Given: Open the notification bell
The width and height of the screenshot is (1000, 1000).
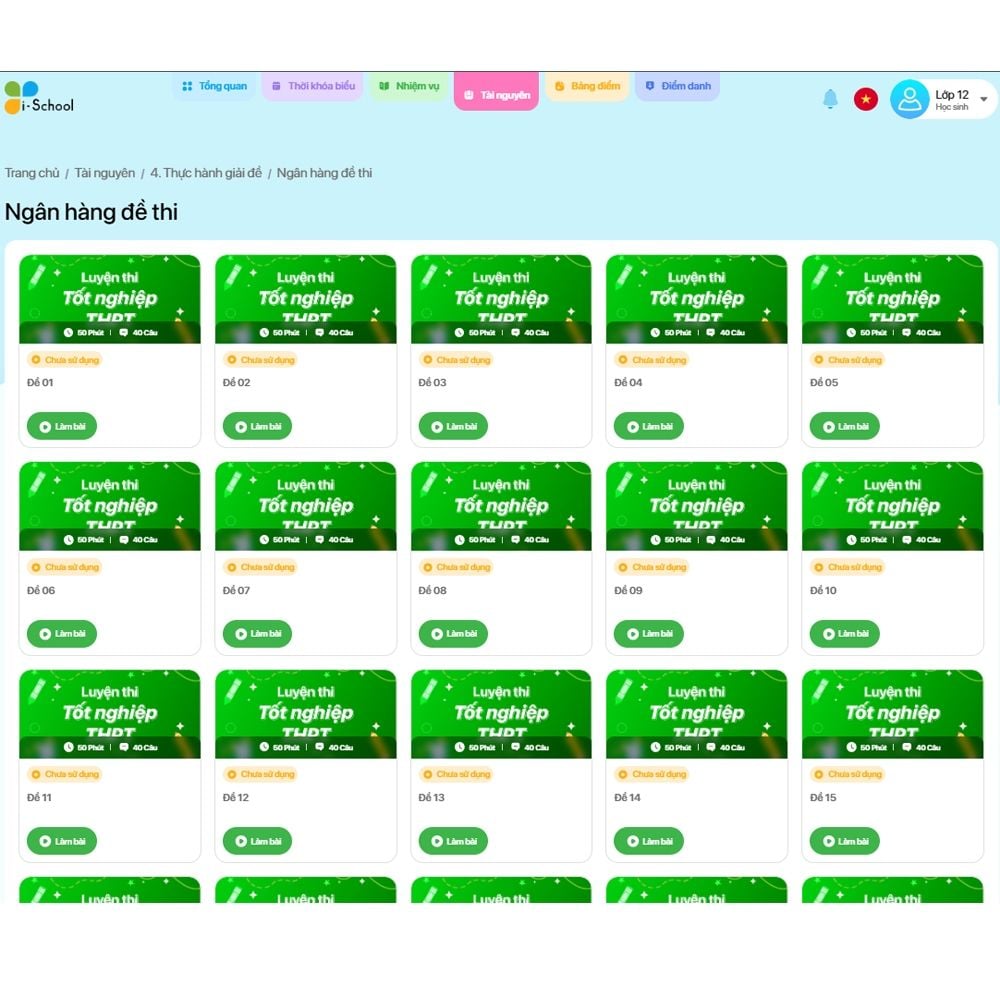Looking at the screenshot, I should click(x=830, y=99).
